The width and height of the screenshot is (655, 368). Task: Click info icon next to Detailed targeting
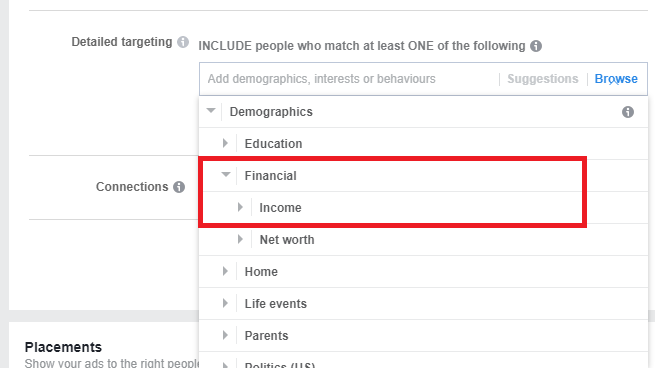183,42
